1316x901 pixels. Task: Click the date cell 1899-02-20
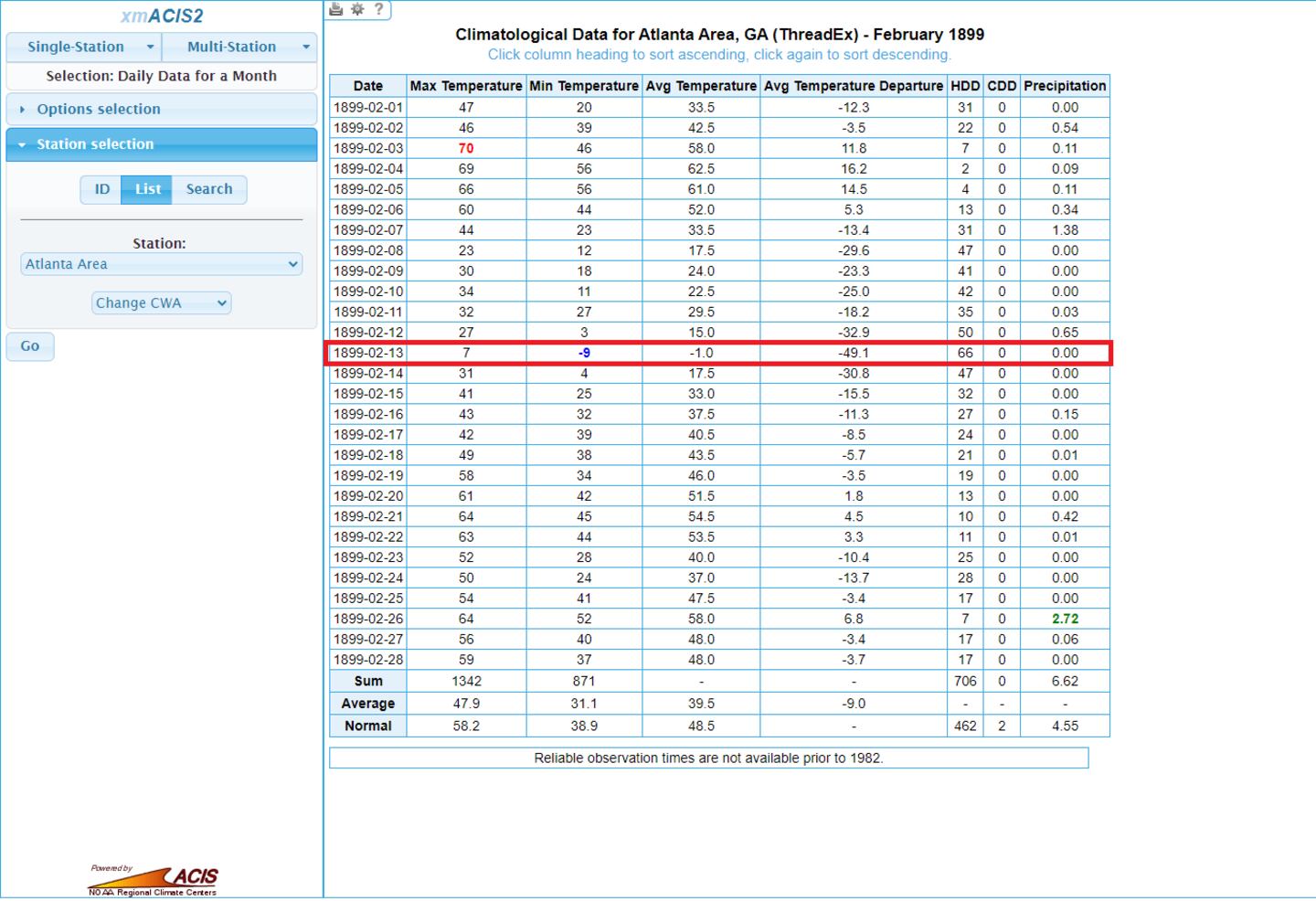(x=368, y=496)
